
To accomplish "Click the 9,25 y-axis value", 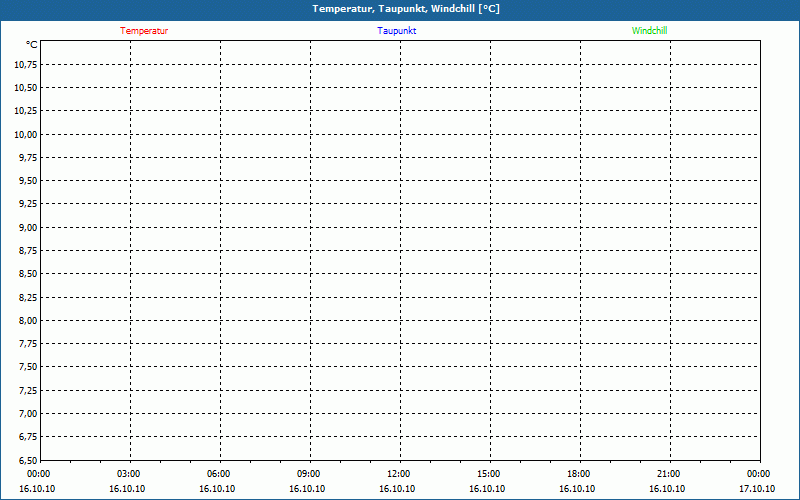I will tap(28, 204).
